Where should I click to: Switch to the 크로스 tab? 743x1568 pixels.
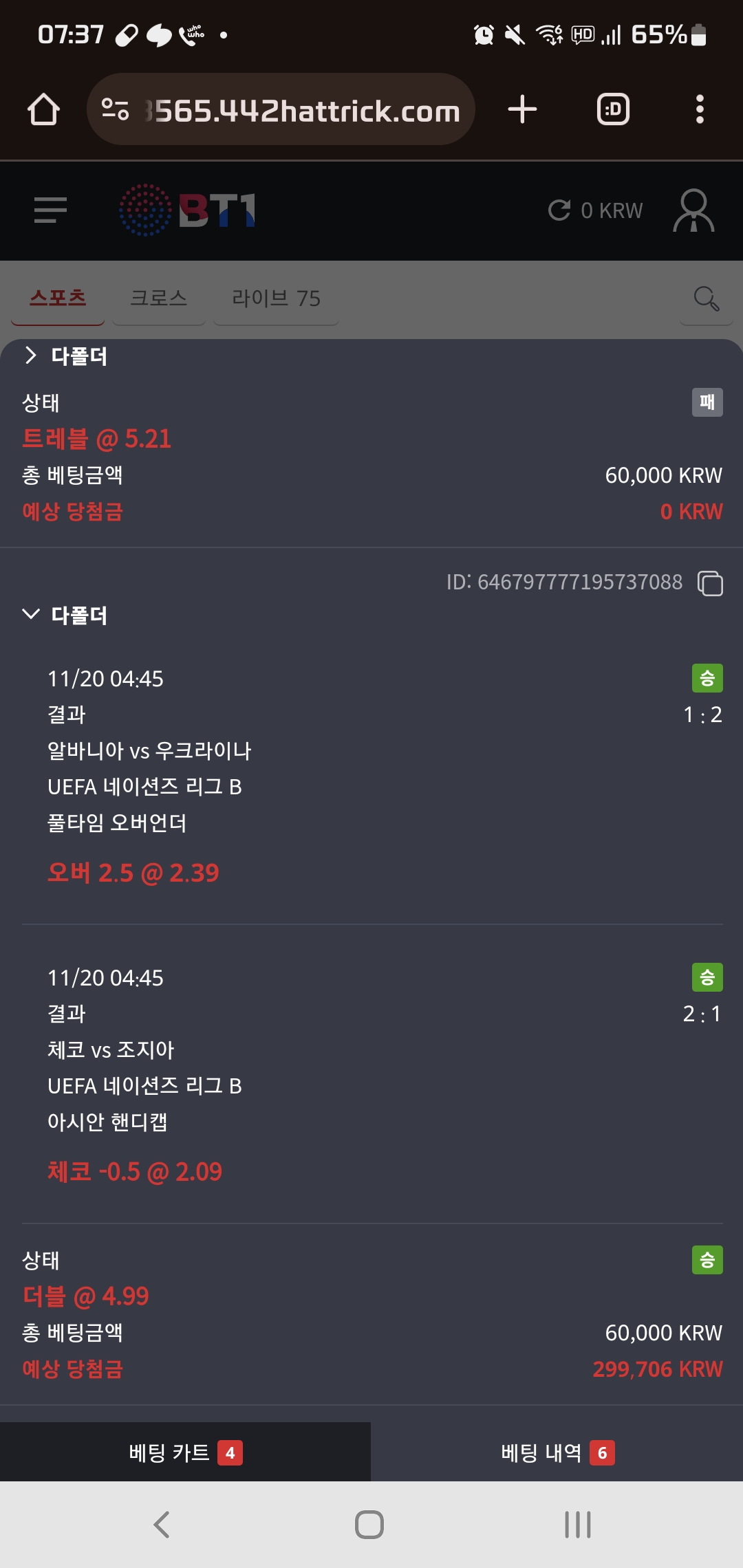click(x=158, y=298)
